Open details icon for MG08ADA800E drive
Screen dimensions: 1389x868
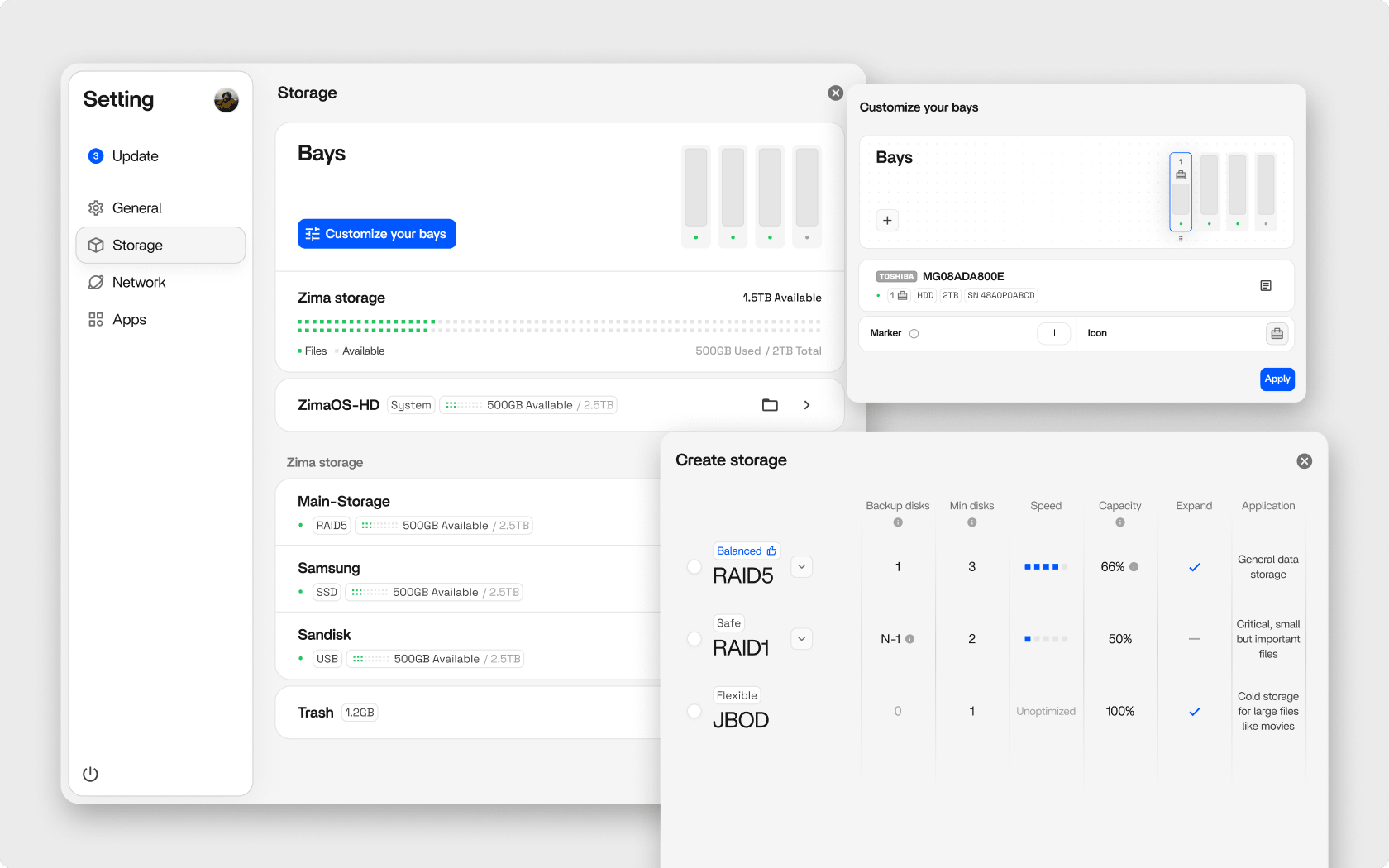click(1266, 286)
